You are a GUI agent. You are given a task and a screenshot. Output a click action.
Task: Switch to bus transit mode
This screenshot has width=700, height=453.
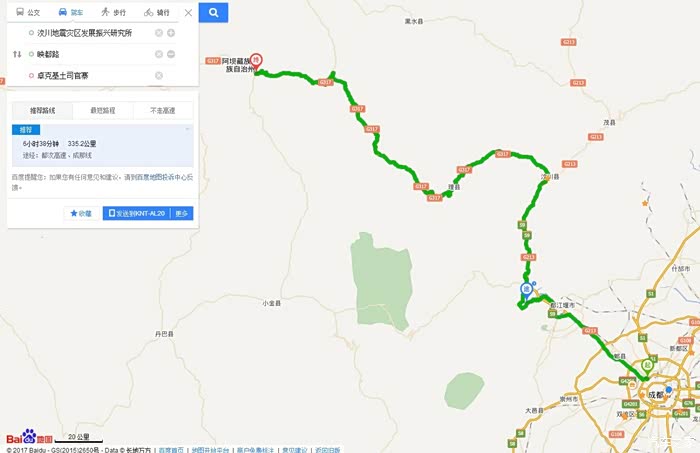tap(28, 12)
